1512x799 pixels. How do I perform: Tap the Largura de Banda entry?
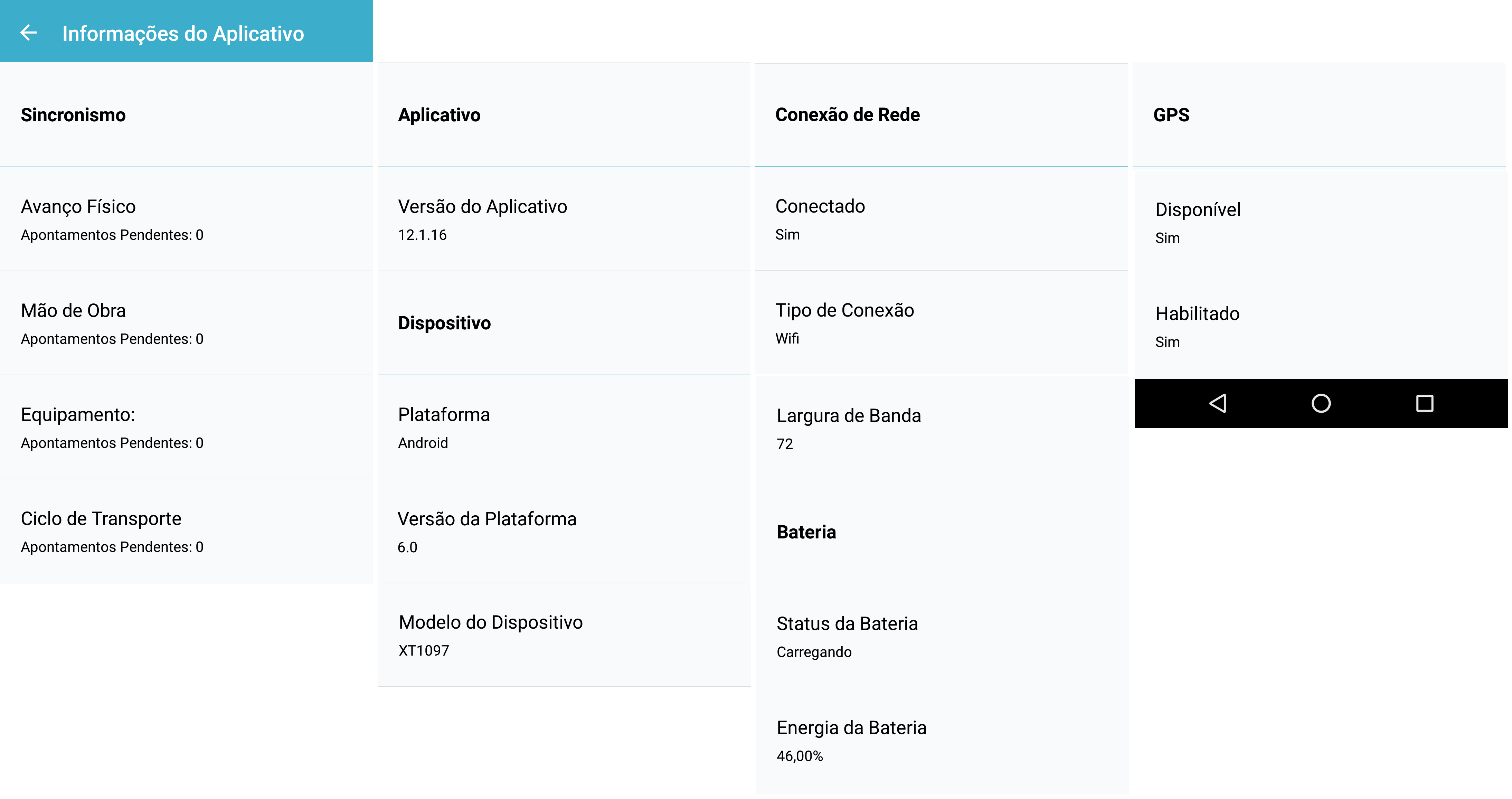(942, 428)
